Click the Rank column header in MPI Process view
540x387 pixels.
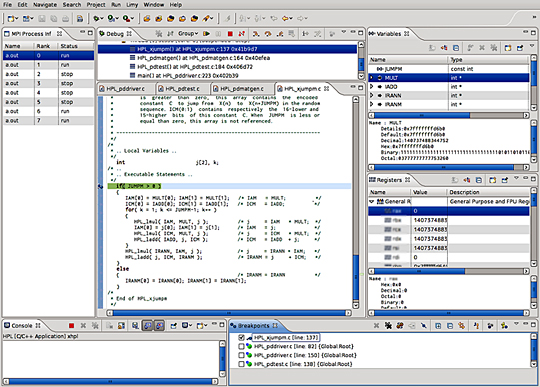[46, 46]
